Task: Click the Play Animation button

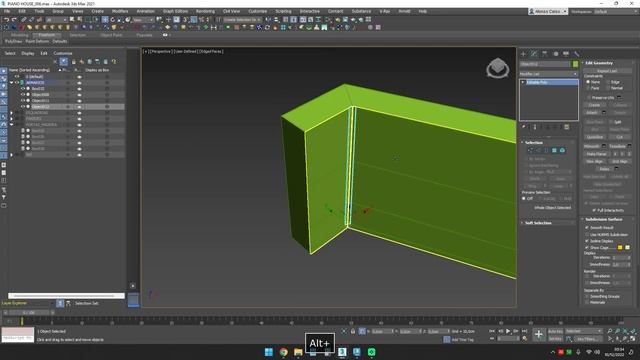Action: coord(508,331)
